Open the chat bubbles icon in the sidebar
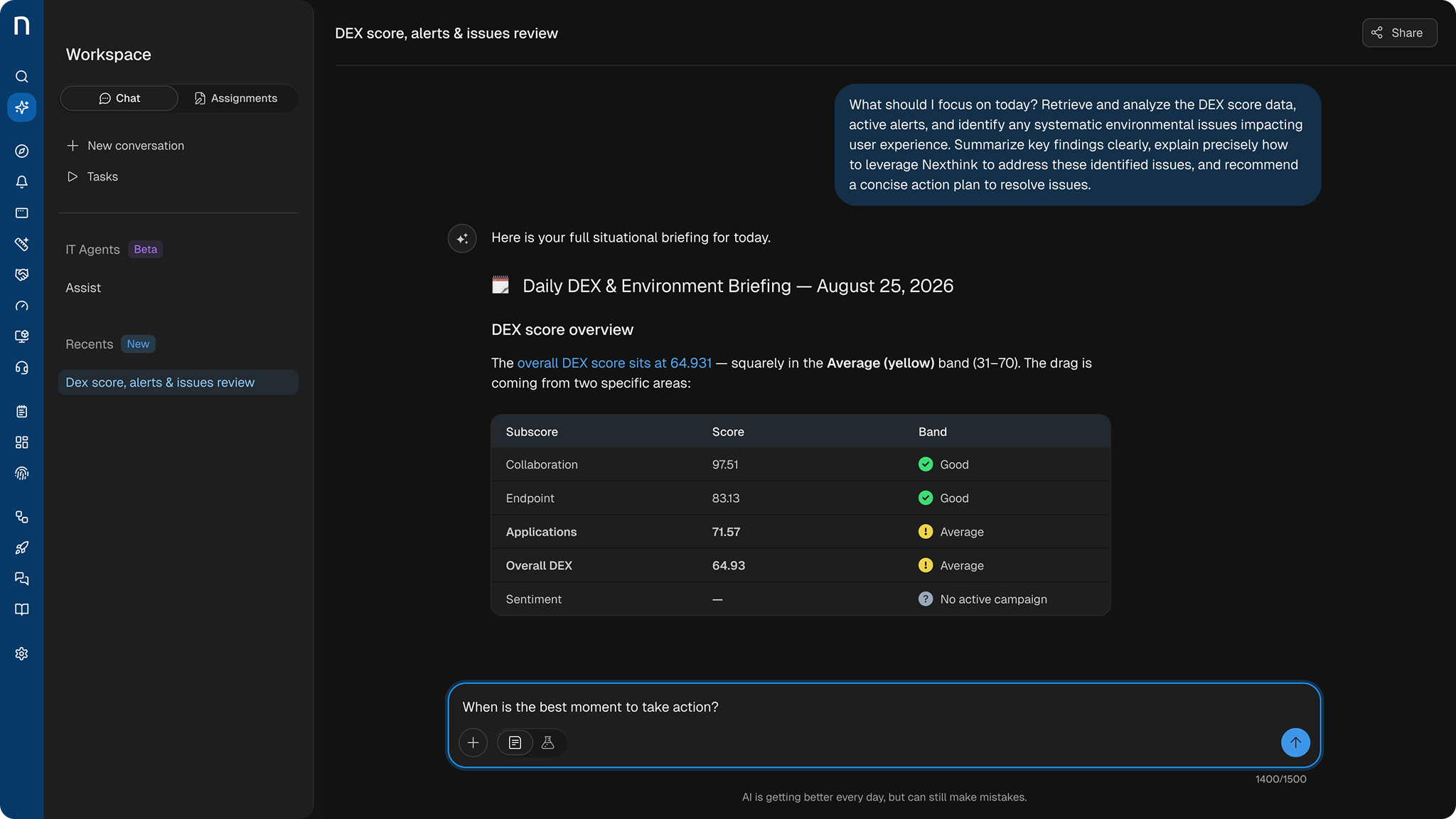The width and height of the screenshot is (1456, 819). coord(21,579)
